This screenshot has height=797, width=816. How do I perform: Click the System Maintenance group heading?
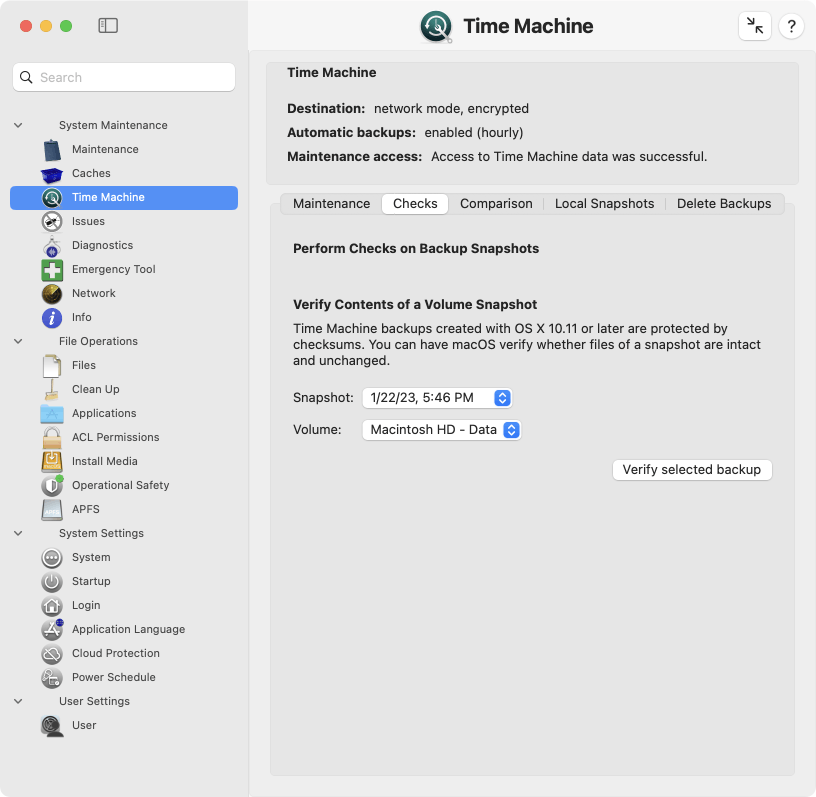[113, 125]
